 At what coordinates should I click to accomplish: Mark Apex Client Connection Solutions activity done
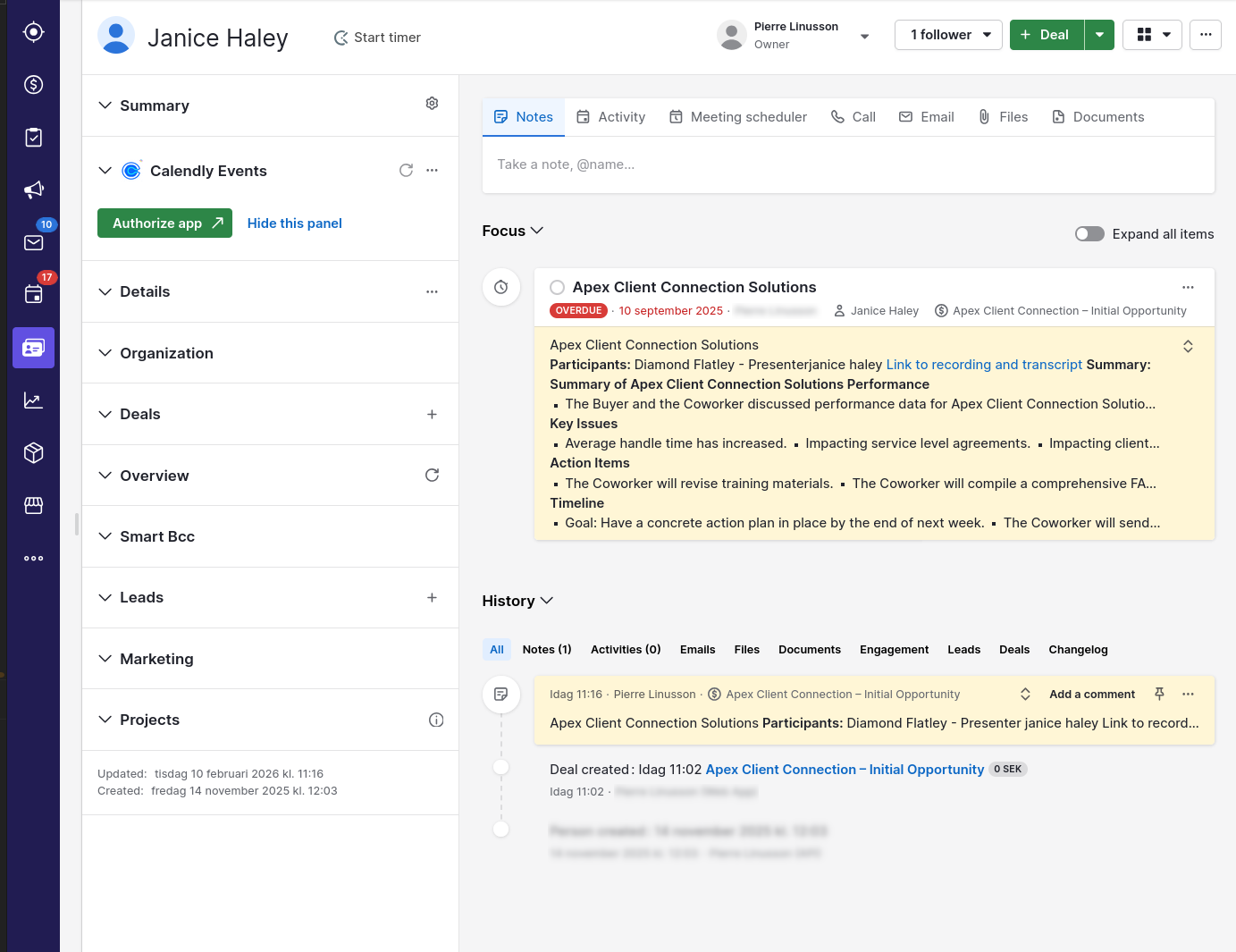pos(557,287)
